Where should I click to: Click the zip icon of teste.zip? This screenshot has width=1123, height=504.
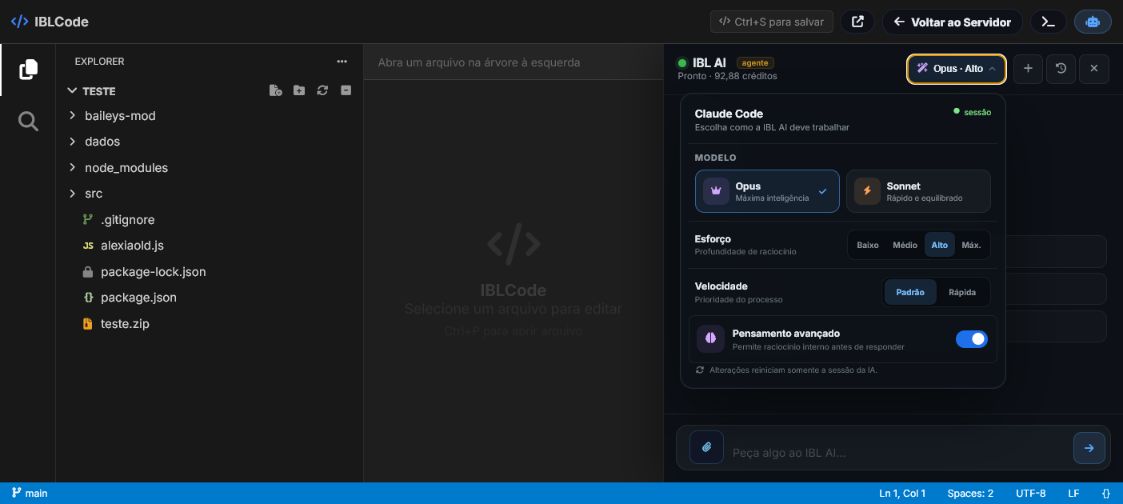(x=87, y=324)
